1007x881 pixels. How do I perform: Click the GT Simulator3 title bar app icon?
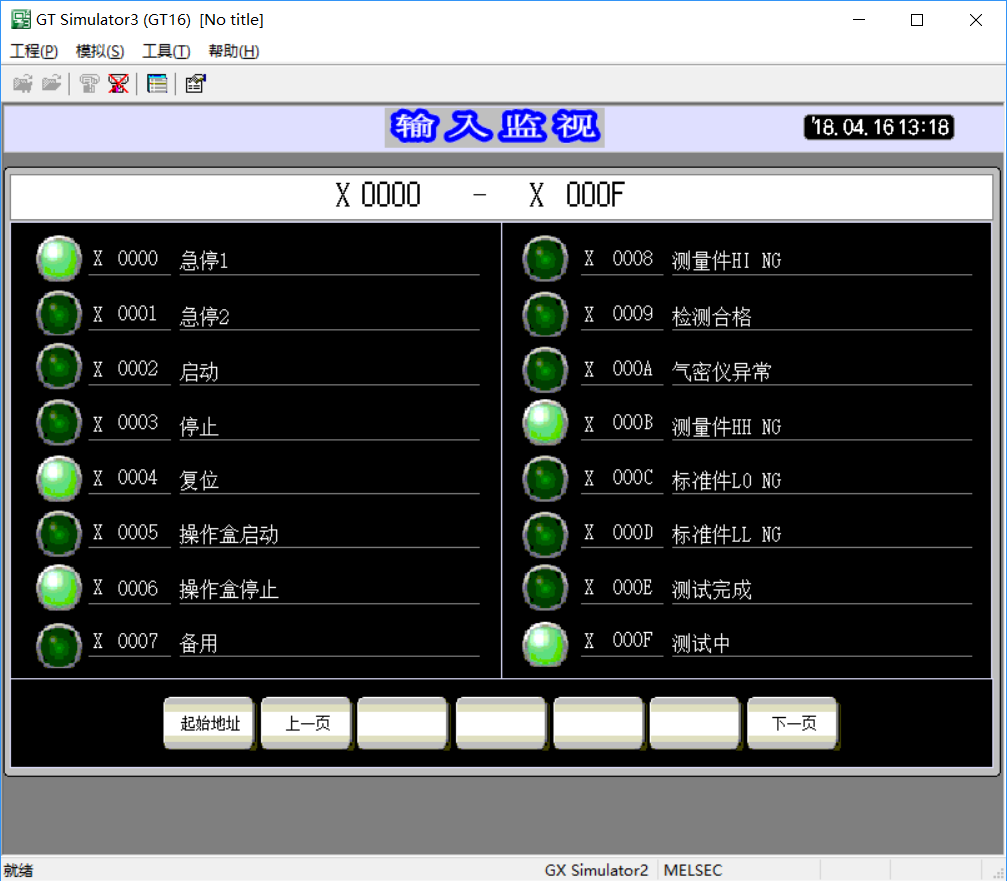[20, 20]
